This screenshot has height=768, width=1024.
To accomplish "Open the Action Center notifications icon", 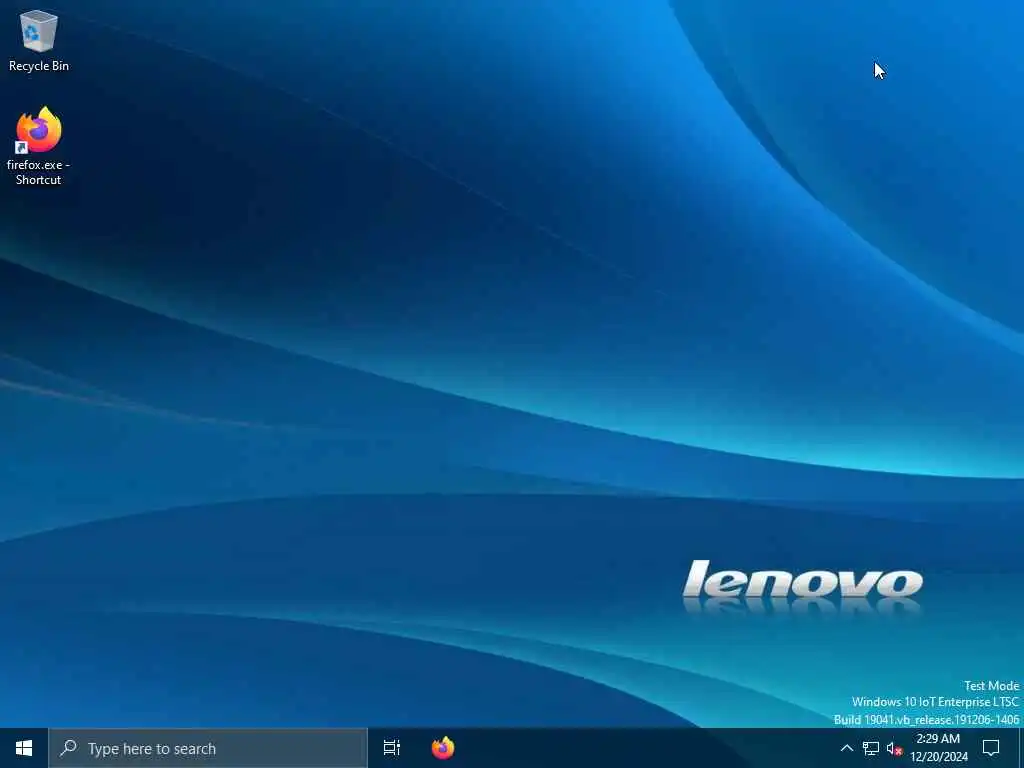I will tap(991, 748).
